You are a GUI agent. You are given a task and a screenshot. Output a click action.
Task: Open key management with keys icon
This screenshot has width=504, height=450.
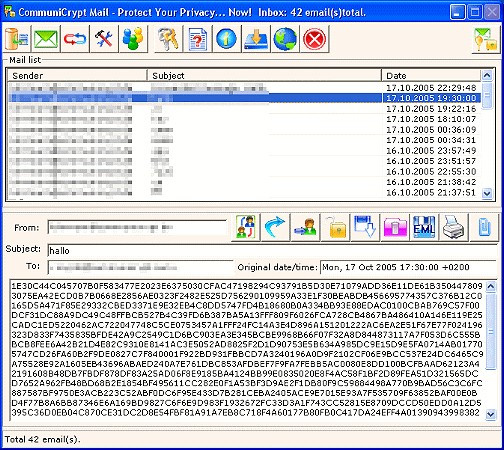pos(168,39)
